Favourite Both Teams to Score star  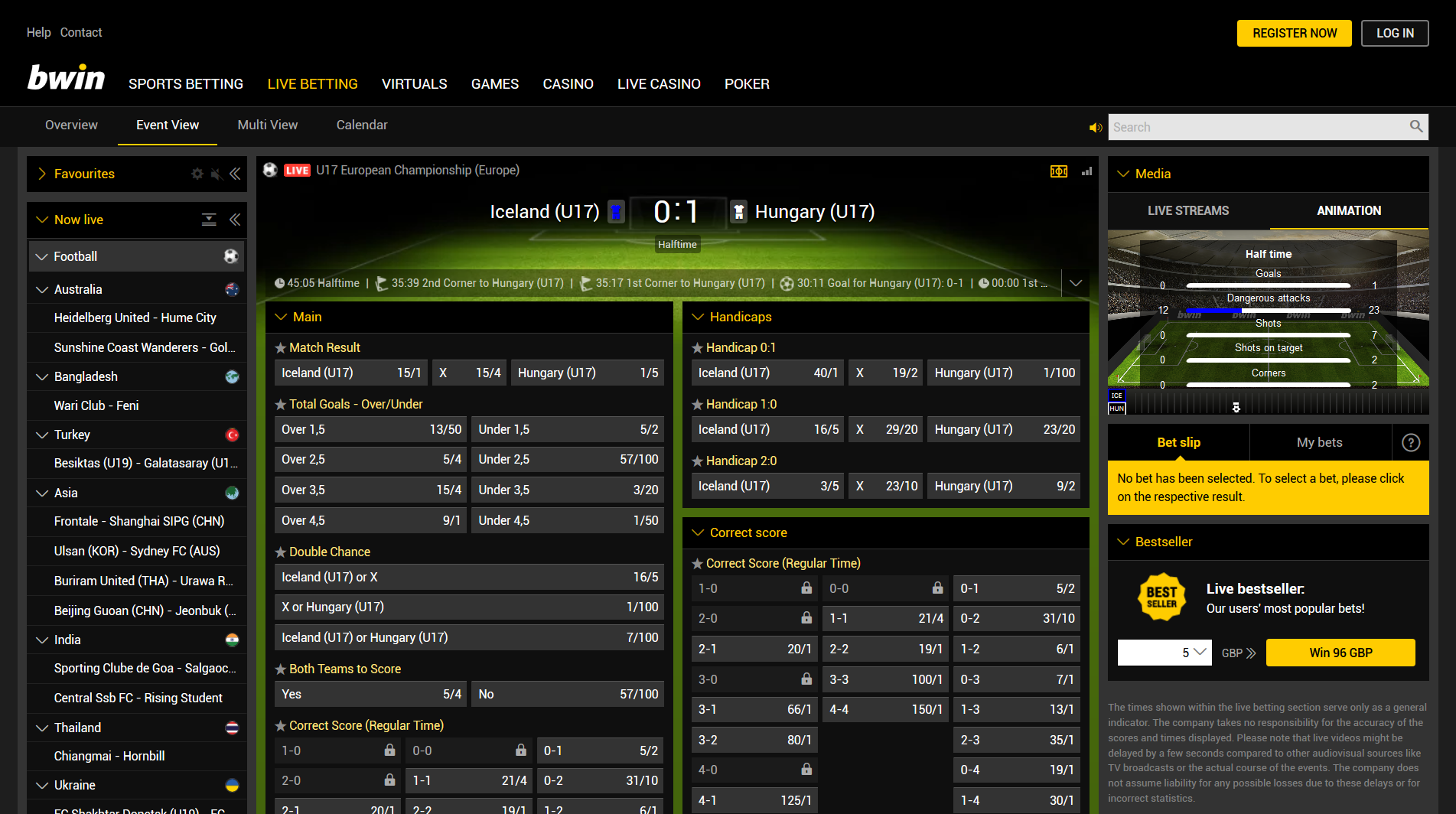point(281,669)
